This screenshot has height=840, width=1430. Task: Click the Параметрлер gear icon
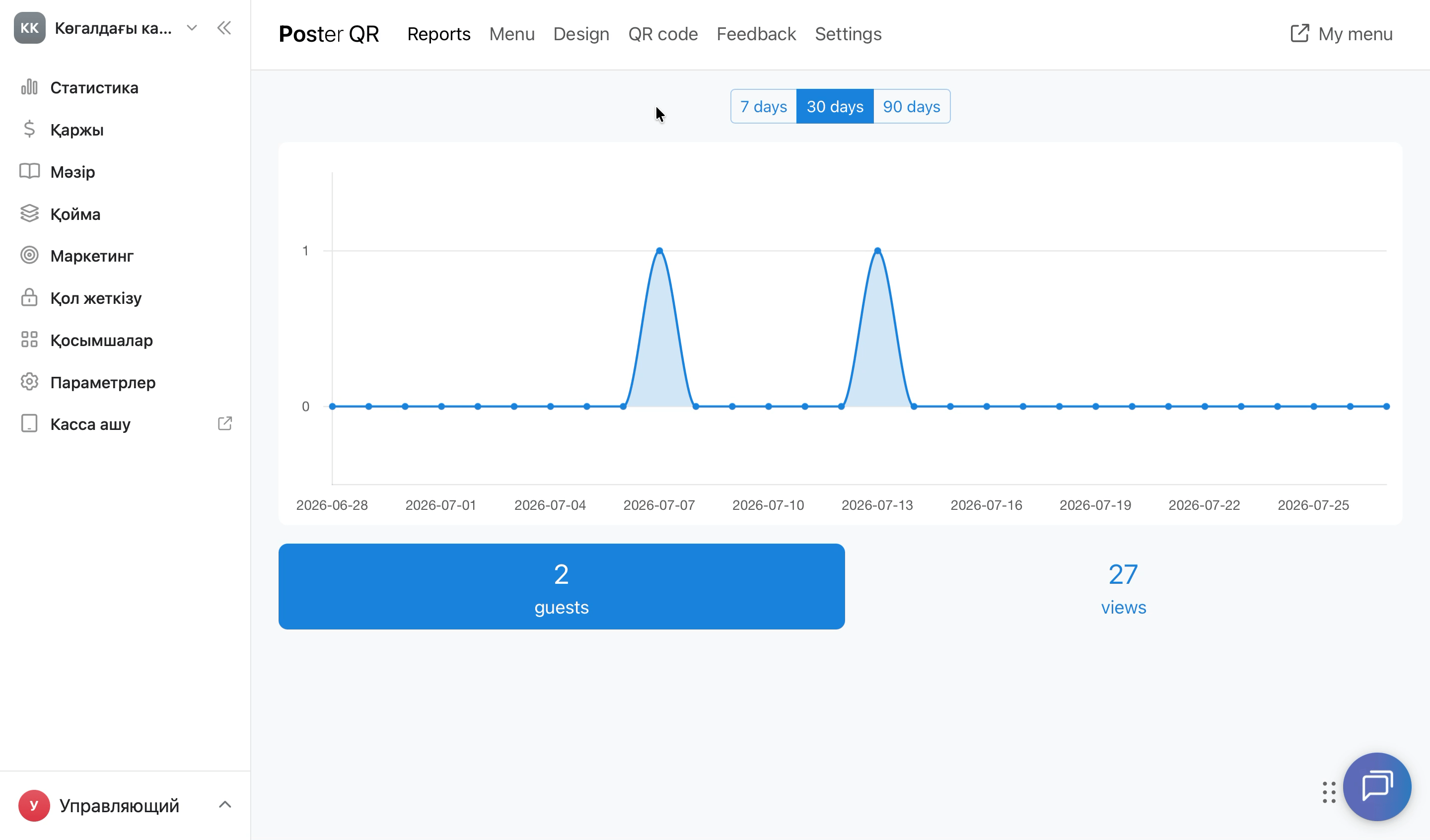pos(29,382)
